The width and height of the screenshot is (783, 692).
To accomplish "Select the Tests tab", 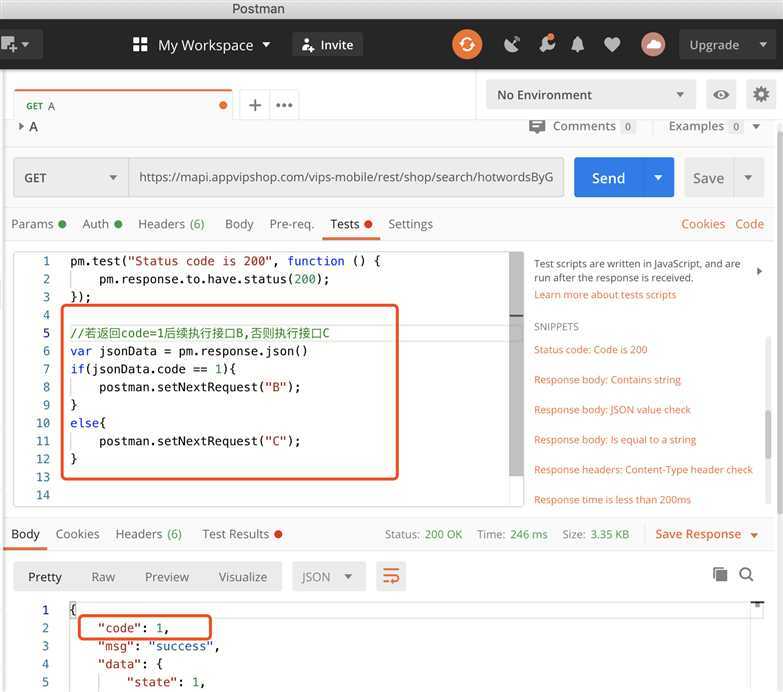I will (351, 224).
